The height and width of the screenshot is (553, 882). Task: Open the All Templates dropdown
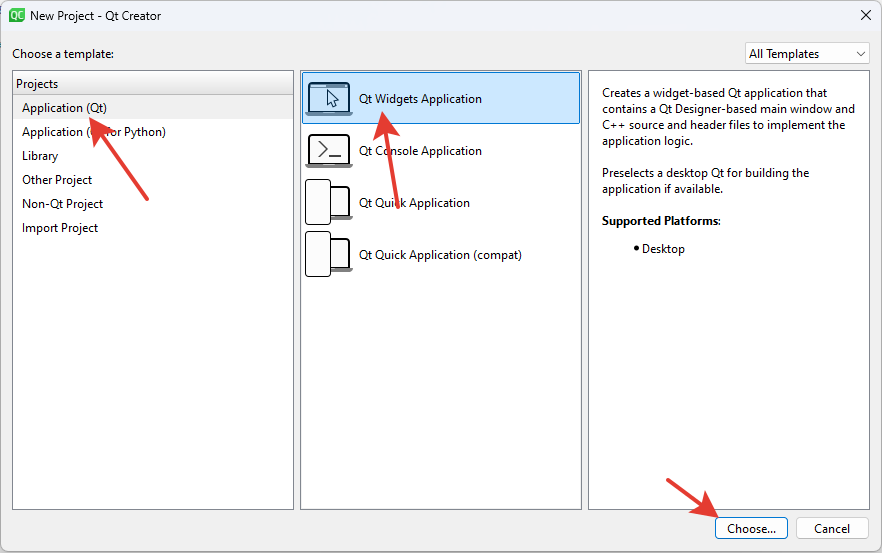[807, 53]
